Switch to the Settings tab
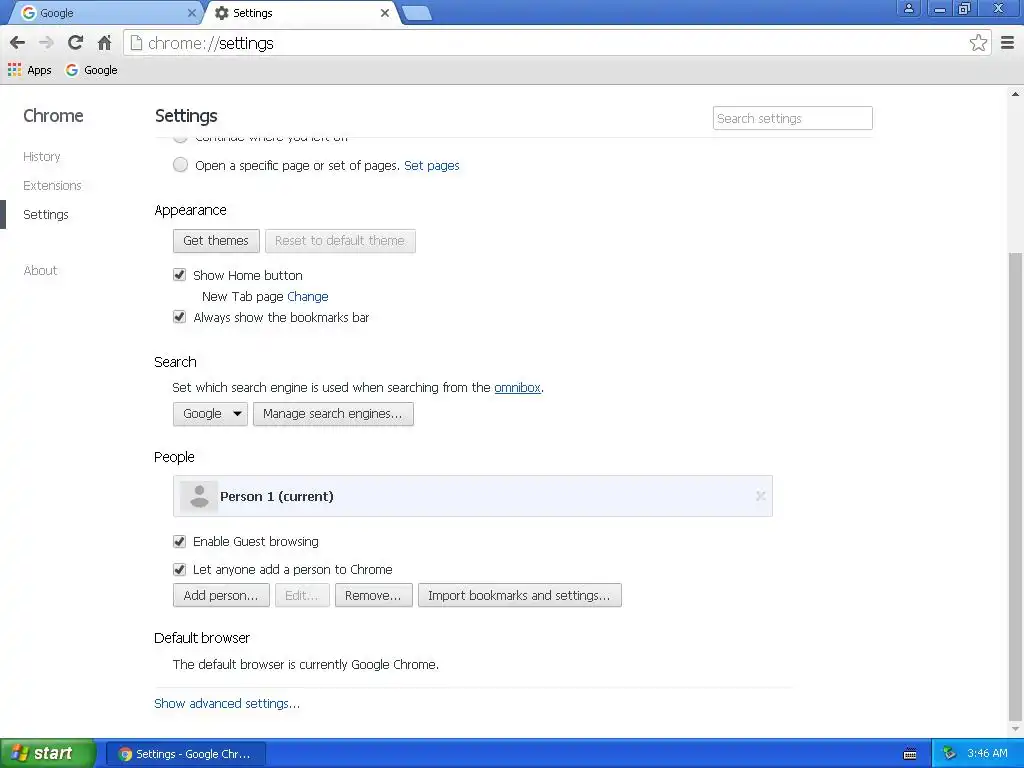Viewport: 1024px width, 768px height. pyautogui.click(x=302, y=13)
